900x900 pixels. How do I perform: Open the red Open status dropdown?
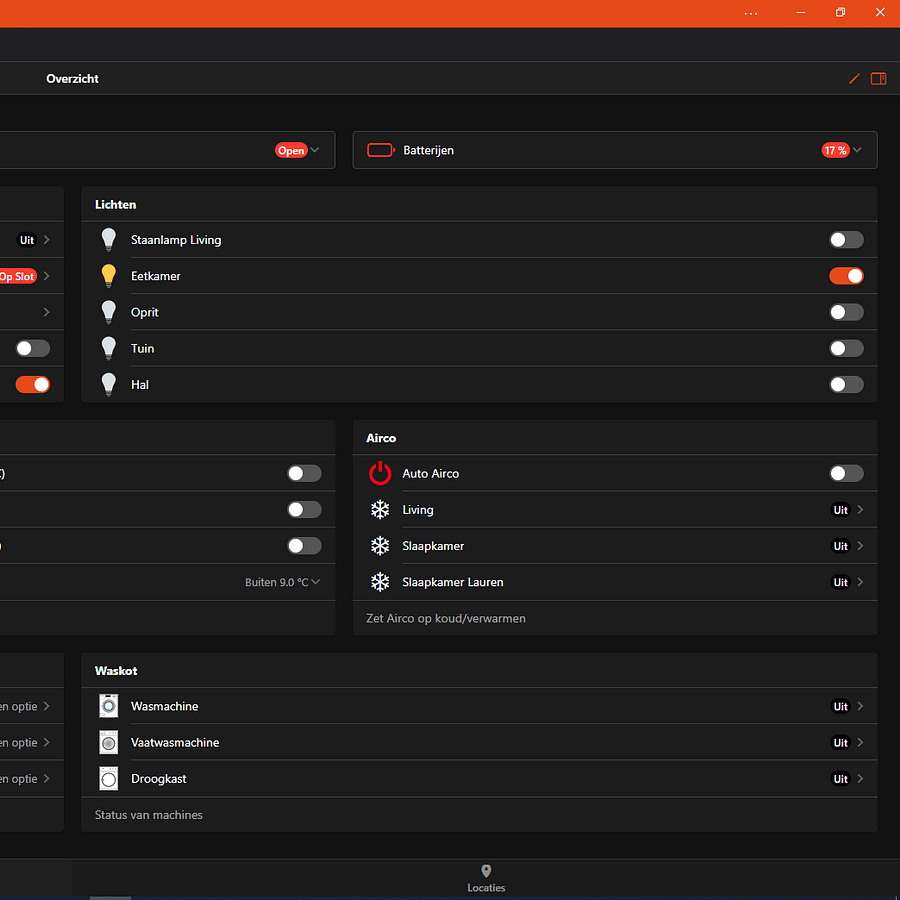click(291, 150)
